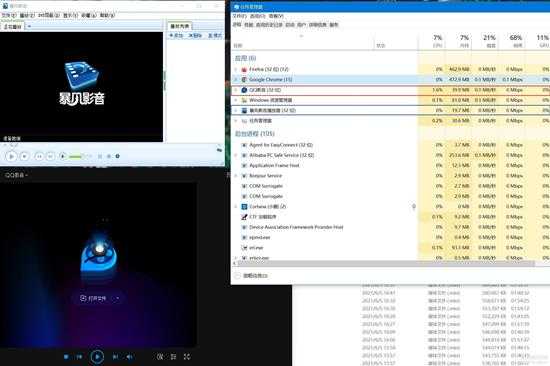Mute sound with QQ影音 speaker icon
This screenshot has height=366, width=550.
click(129, 357)
